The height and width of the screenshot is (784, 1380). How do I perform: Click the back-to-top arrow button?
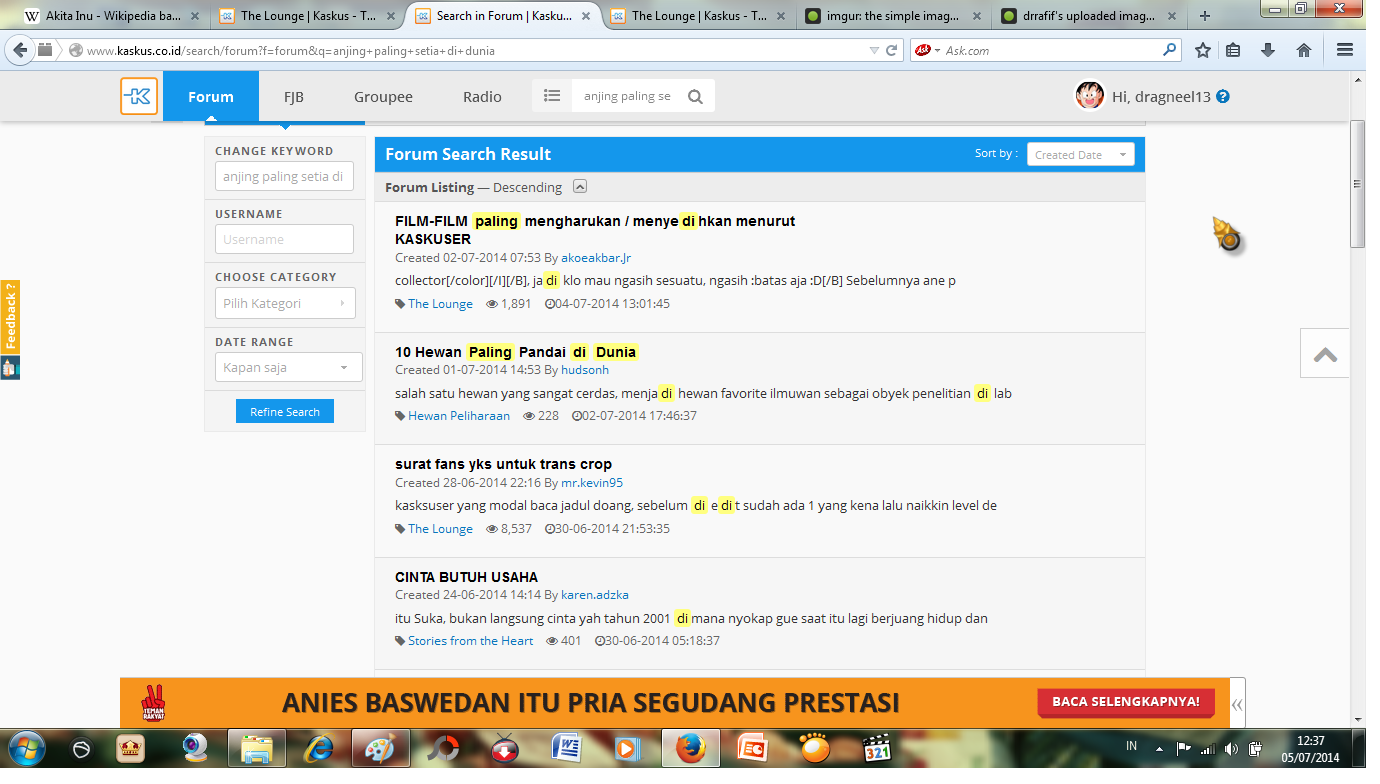pyautogui.click(x=1325, y=353)
